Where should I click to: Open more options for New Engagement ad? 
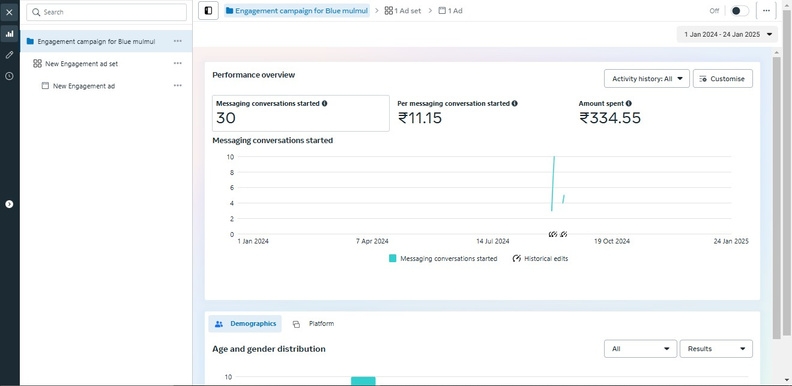pyautogui.click(x=178, y=85)
